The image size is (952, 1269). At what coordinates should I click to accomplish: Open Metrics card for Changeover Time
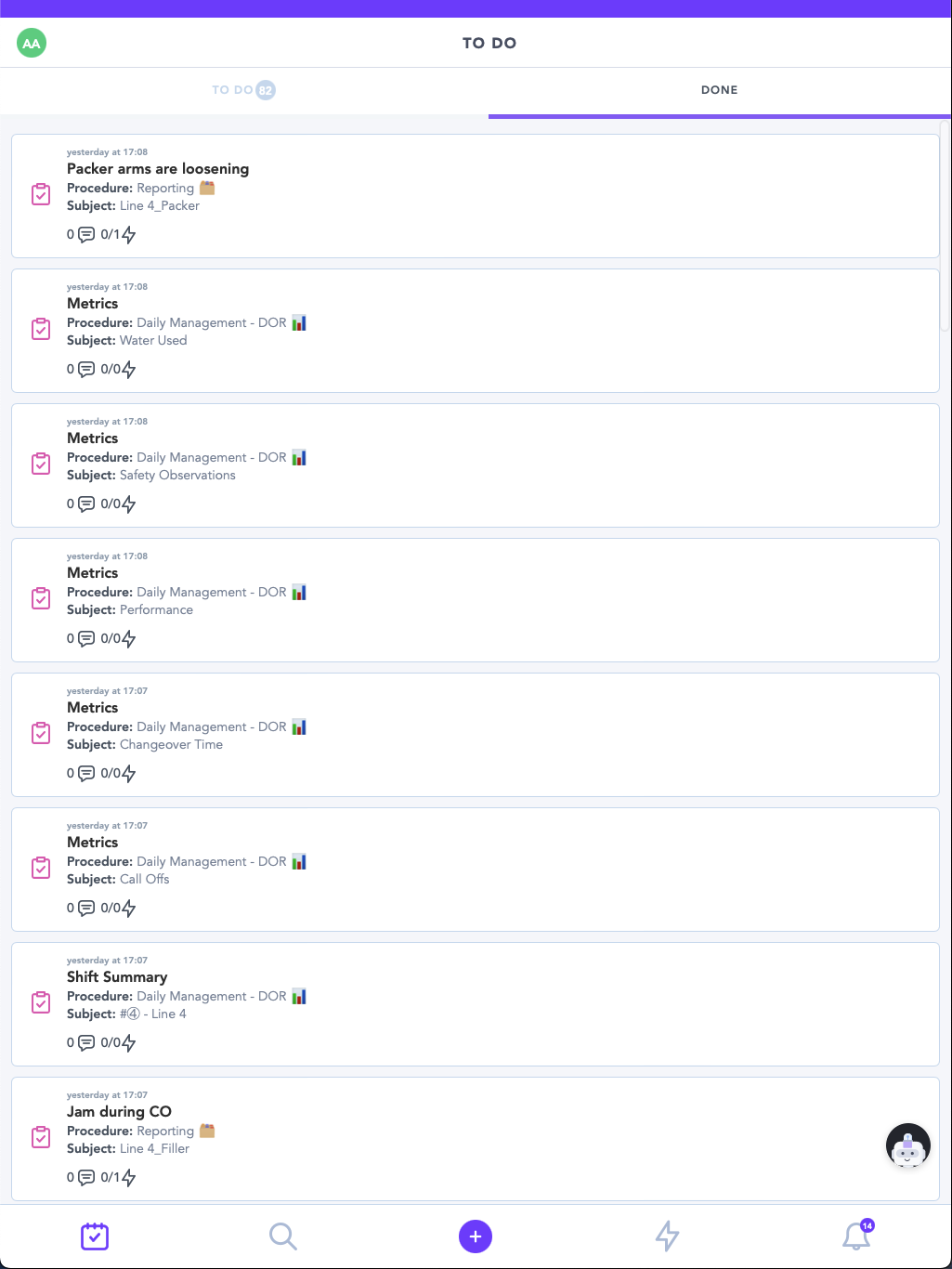(x=476, y=735)
